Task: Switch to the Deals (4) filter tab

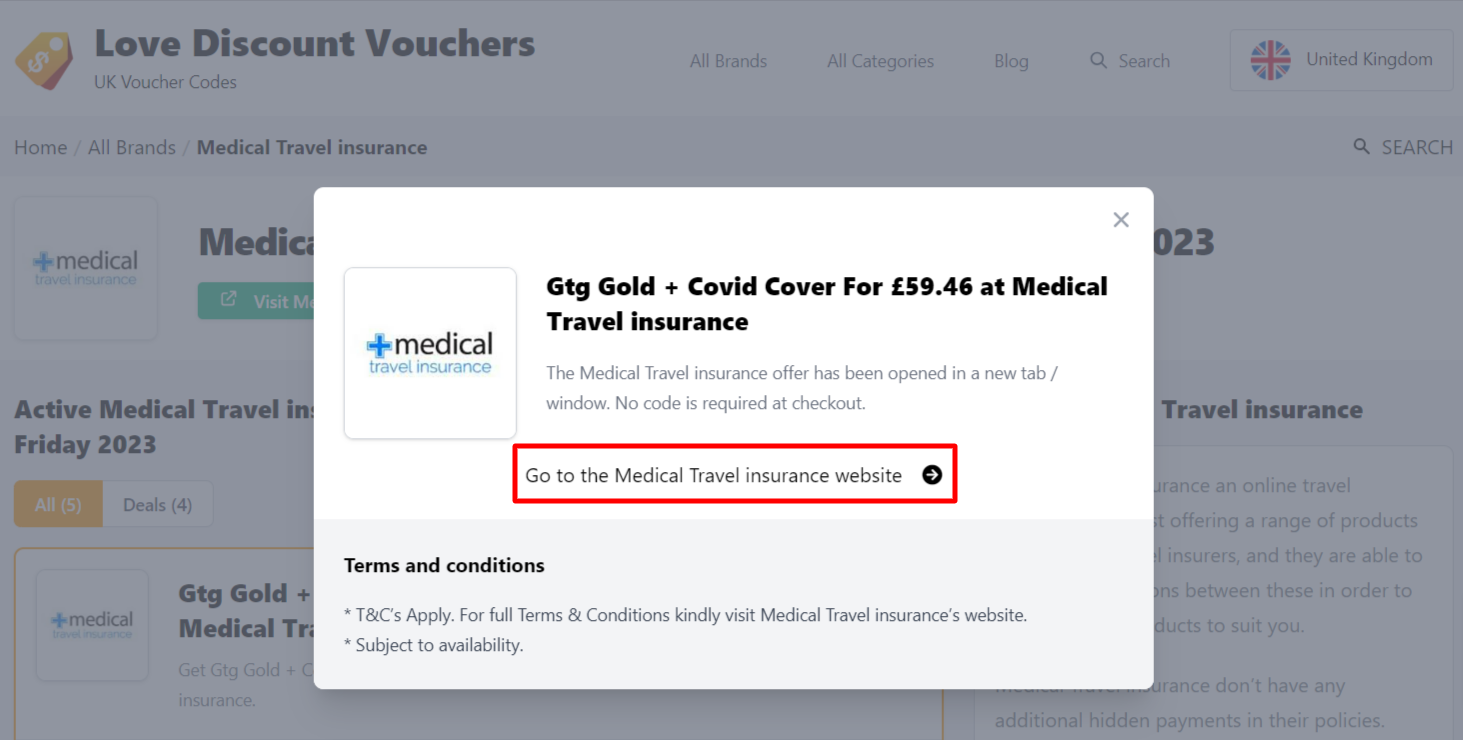Action: 156,504
